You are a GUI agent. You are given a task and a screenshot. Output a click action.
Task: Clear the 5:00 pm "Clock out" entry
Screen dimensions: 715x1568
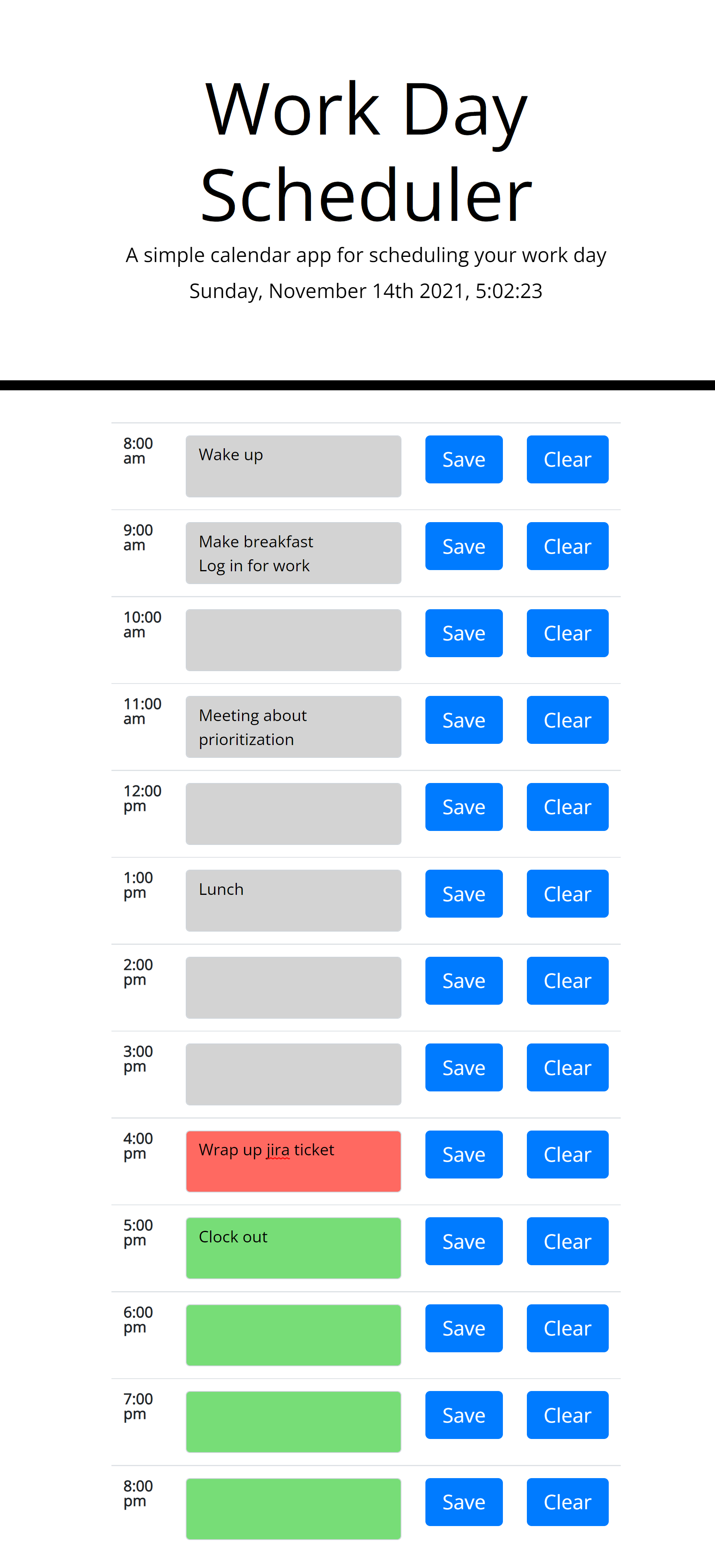tap(566, 1241)
